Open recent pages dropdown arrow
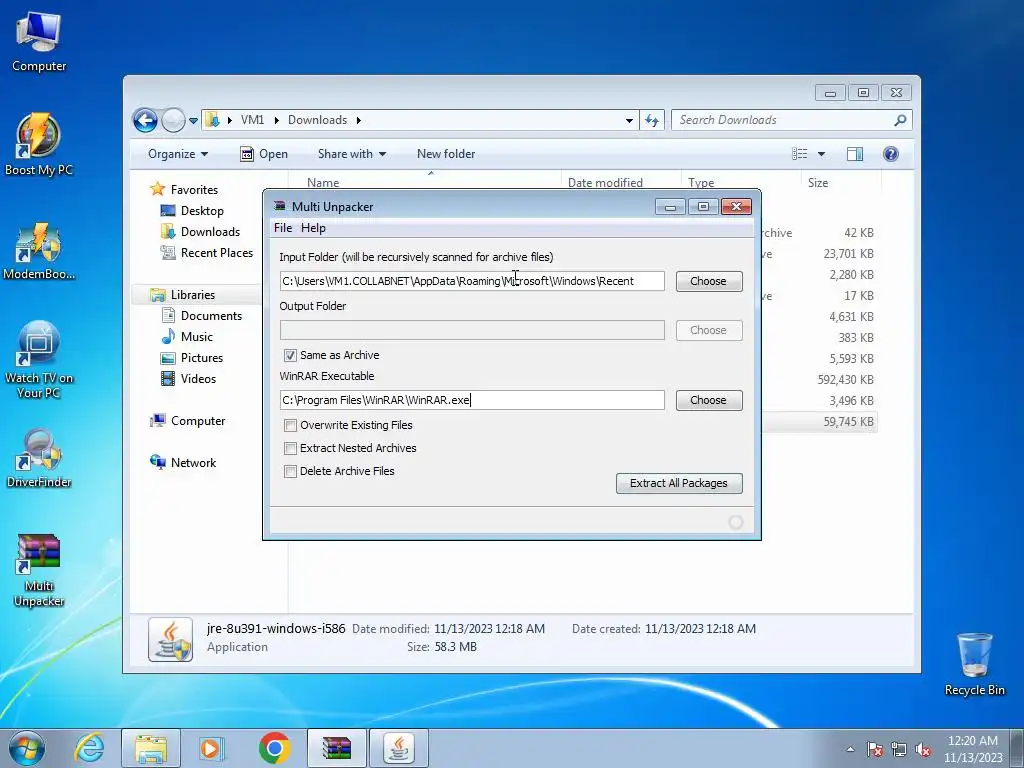Image resolution: width=1024 pixels, height=768 pixels. pos(193,120)
